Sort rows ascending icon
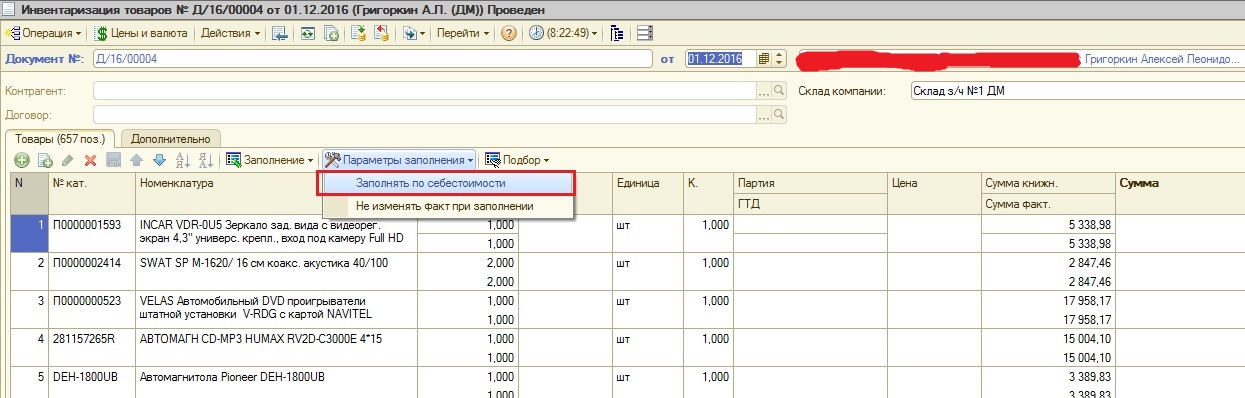The height and width of the screenshot is (398, 1245). coord(182,160)
